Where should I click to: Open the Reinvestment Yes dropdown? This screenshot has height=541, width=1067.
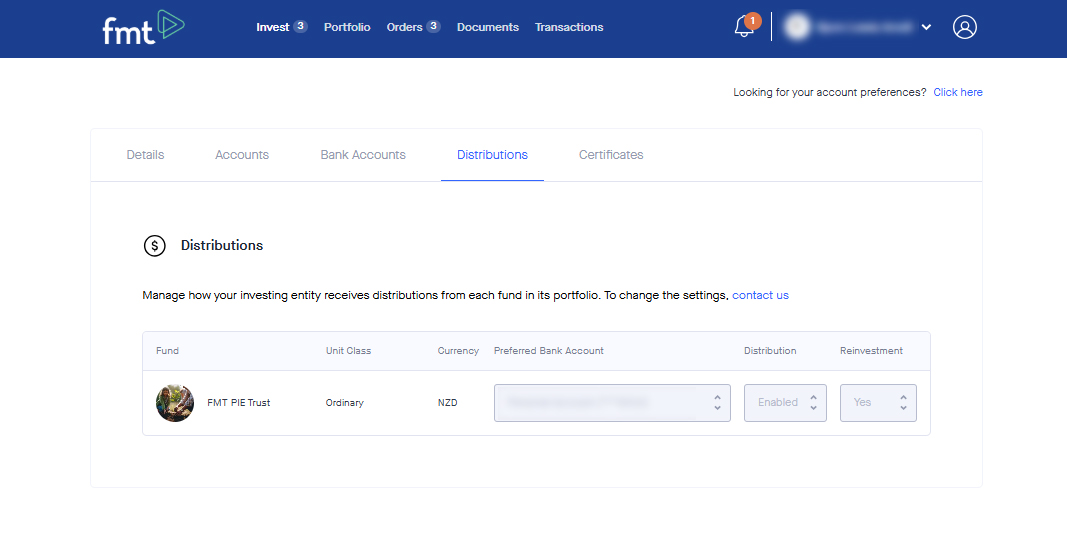point(878,403)
